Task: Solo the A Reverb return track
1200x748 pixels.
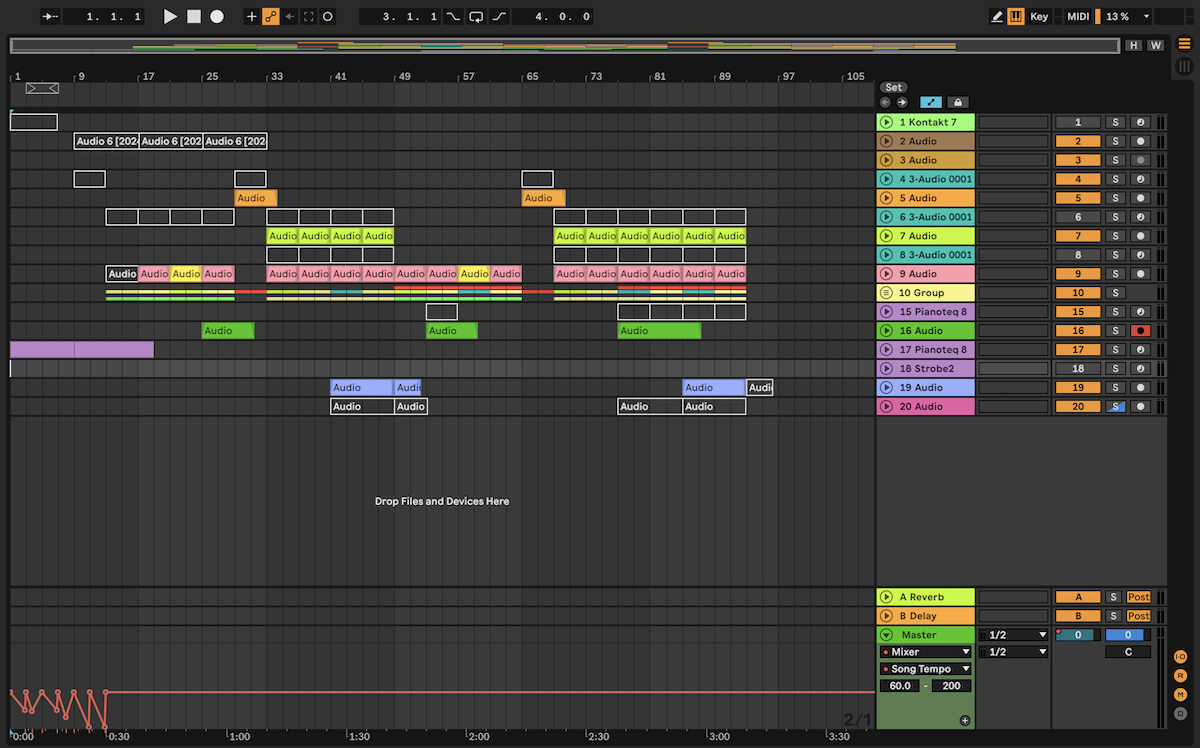Action: tap(1112, 597)
